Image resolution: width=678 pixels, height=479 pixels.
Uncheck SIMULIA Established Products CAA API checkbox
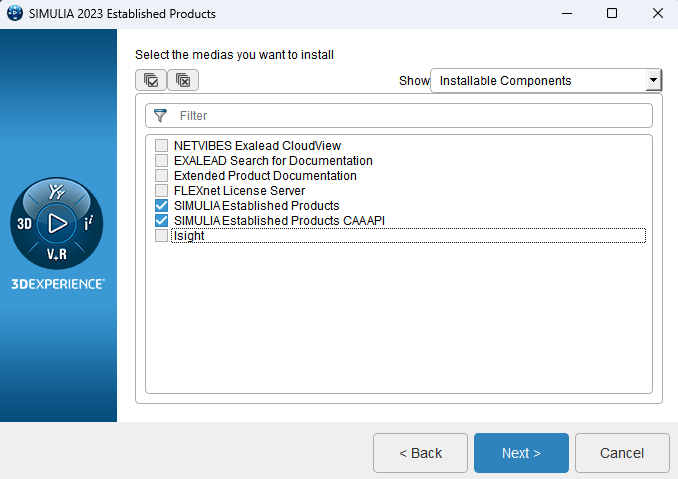[x=161, y=220]
